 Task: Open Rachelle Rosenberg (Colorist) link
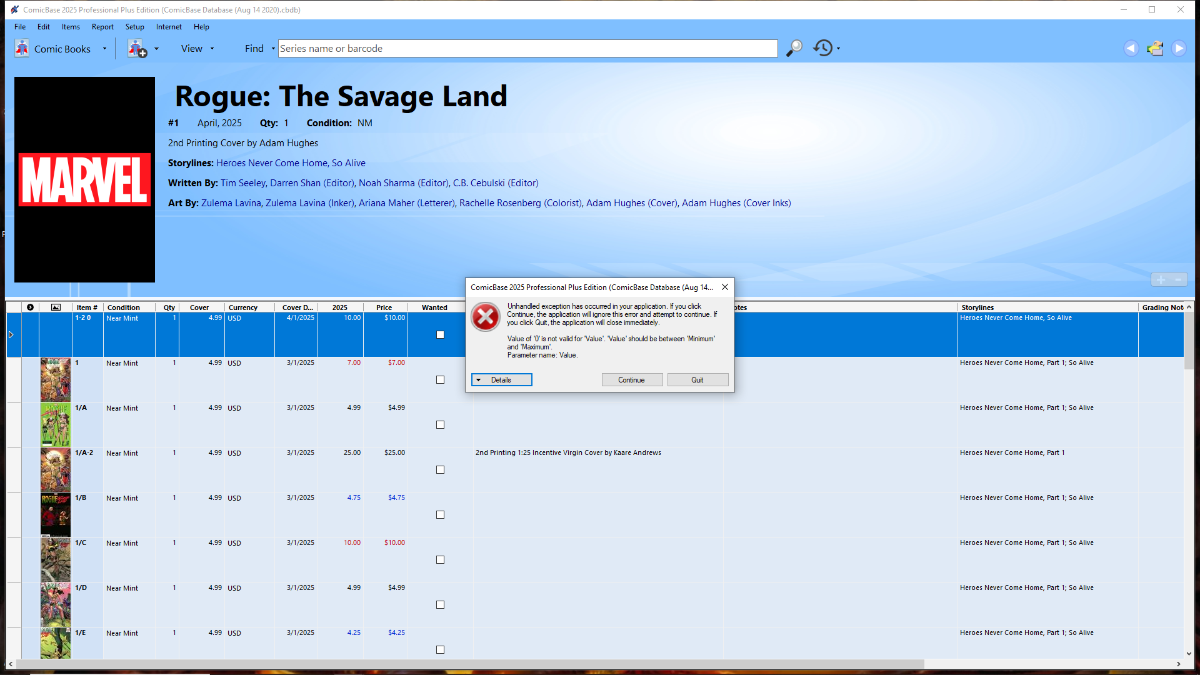pos(520,203)
